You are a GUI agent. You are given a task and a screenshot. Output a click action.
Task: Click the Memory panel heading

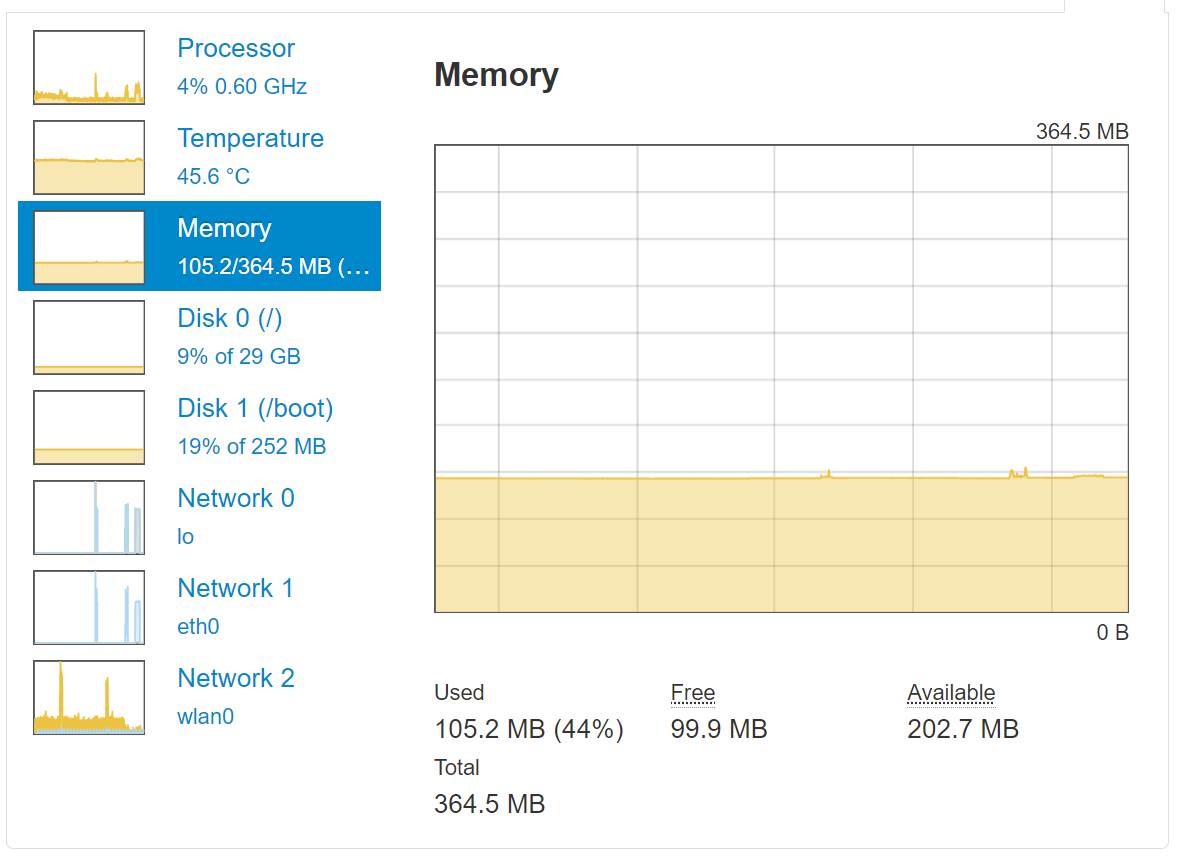pos(496,76)
